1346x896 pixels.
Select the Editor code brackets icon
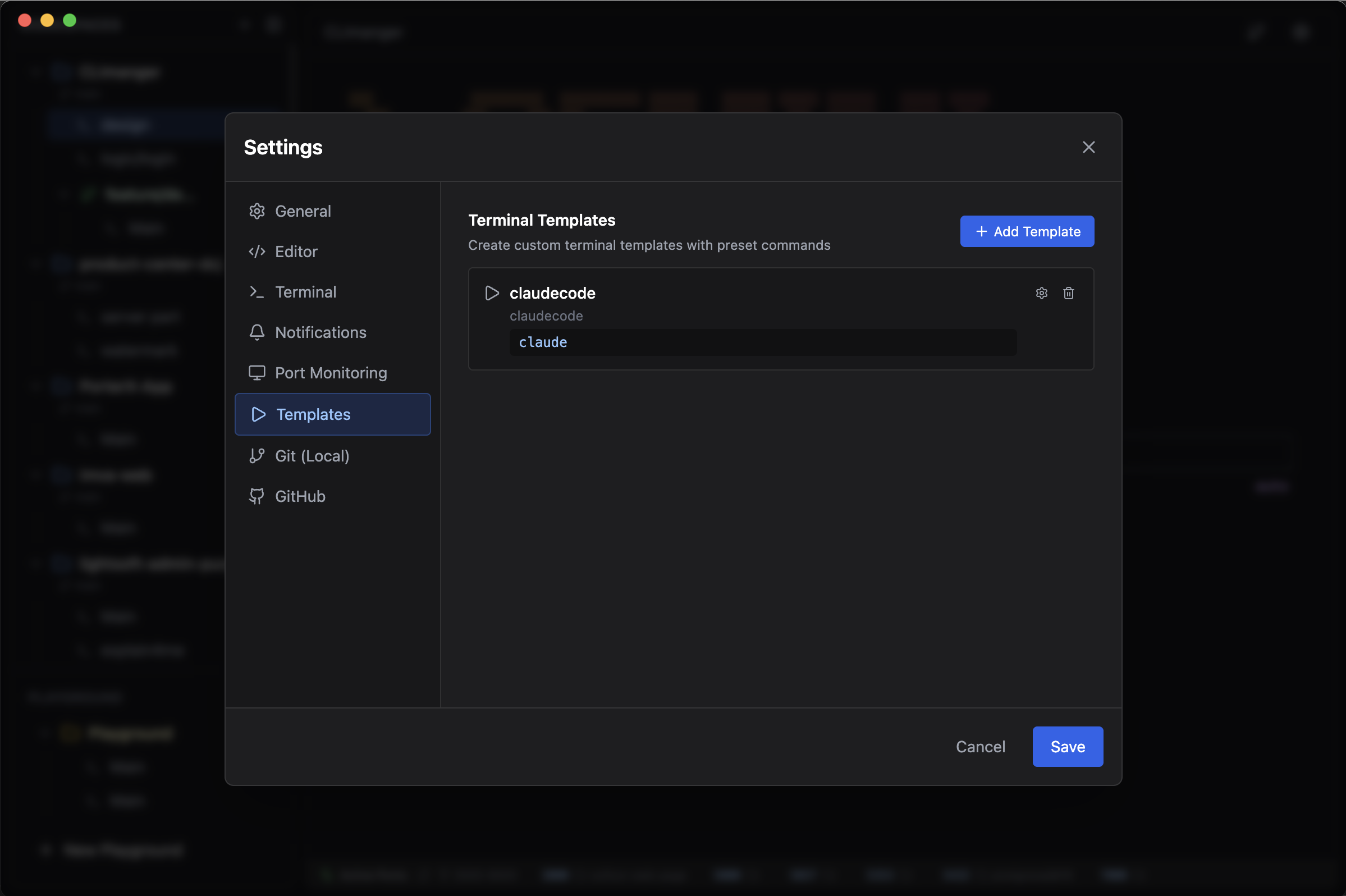[x=257, y=252]
